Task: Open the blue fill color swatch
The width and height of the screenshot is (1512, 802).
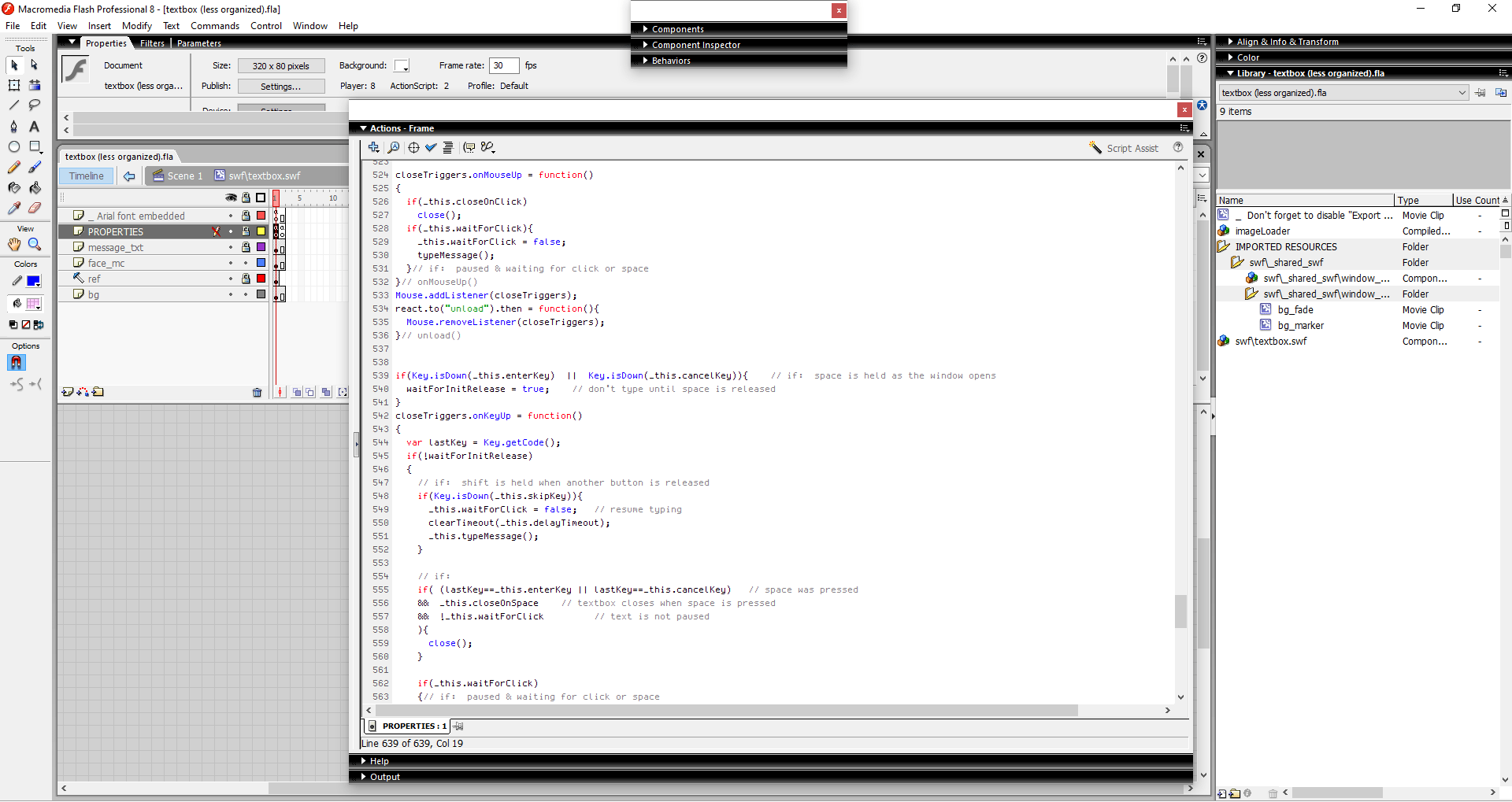Action: point(33,282)
